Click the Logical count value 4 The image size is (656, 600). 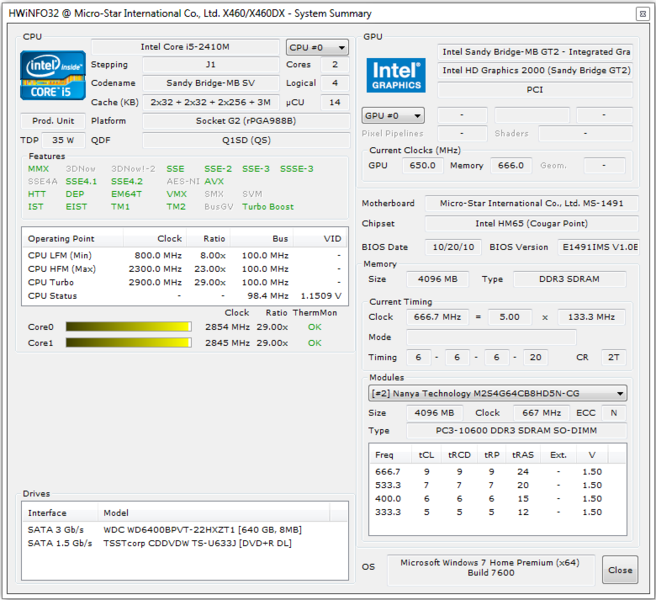335,83
